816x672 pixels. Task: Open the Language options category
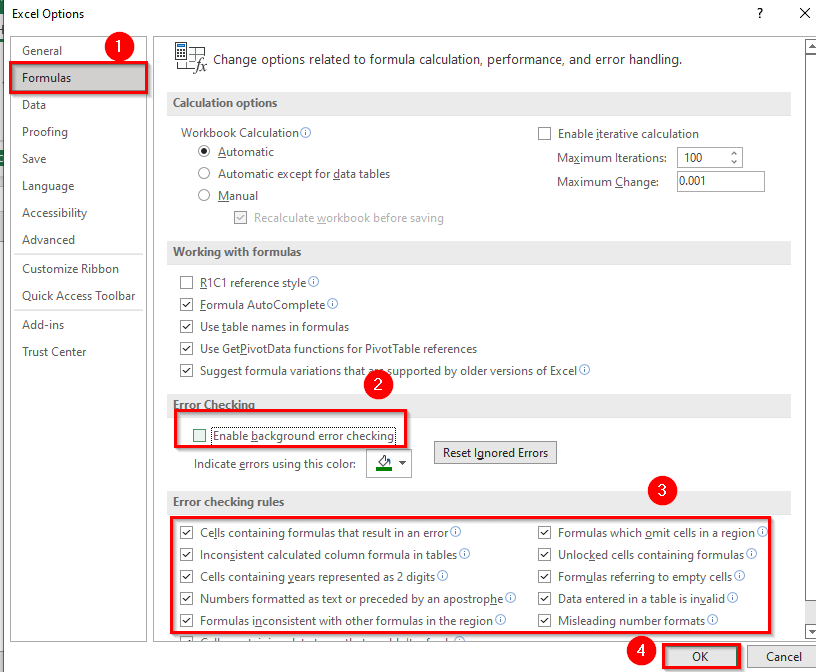(x=78, y=186)
